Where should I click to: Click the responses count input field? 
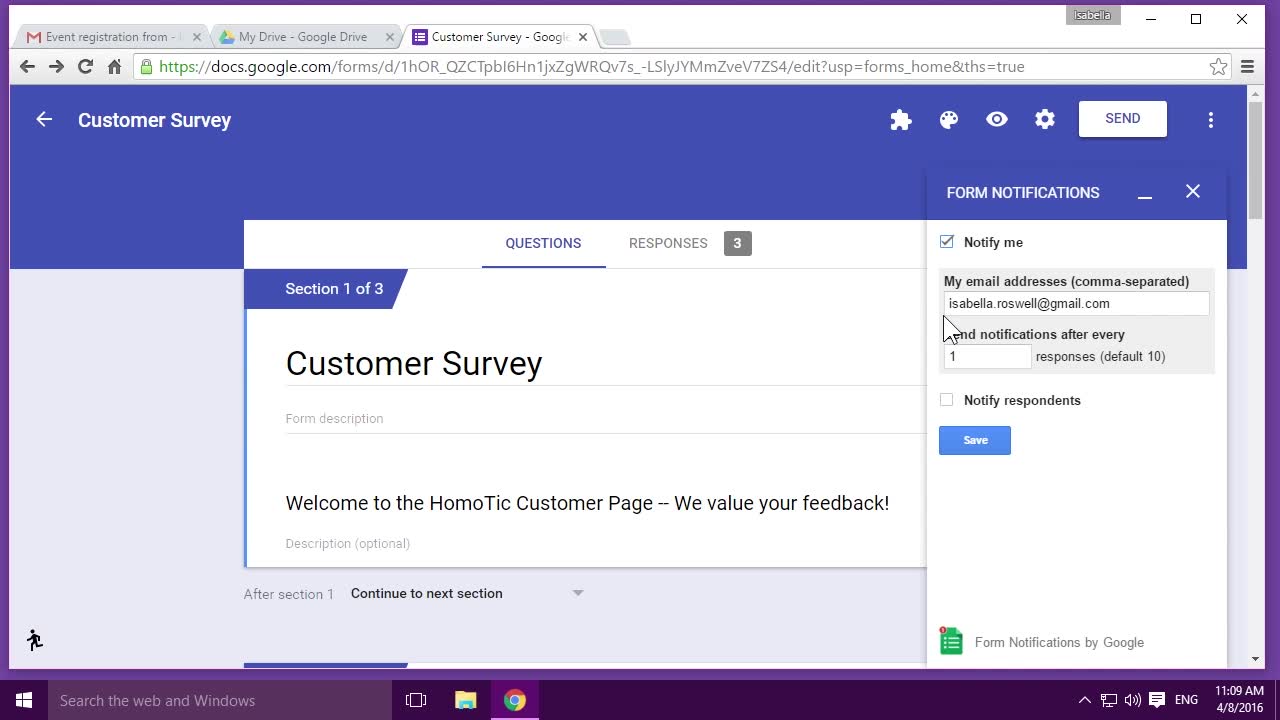(x=987, y=357)
